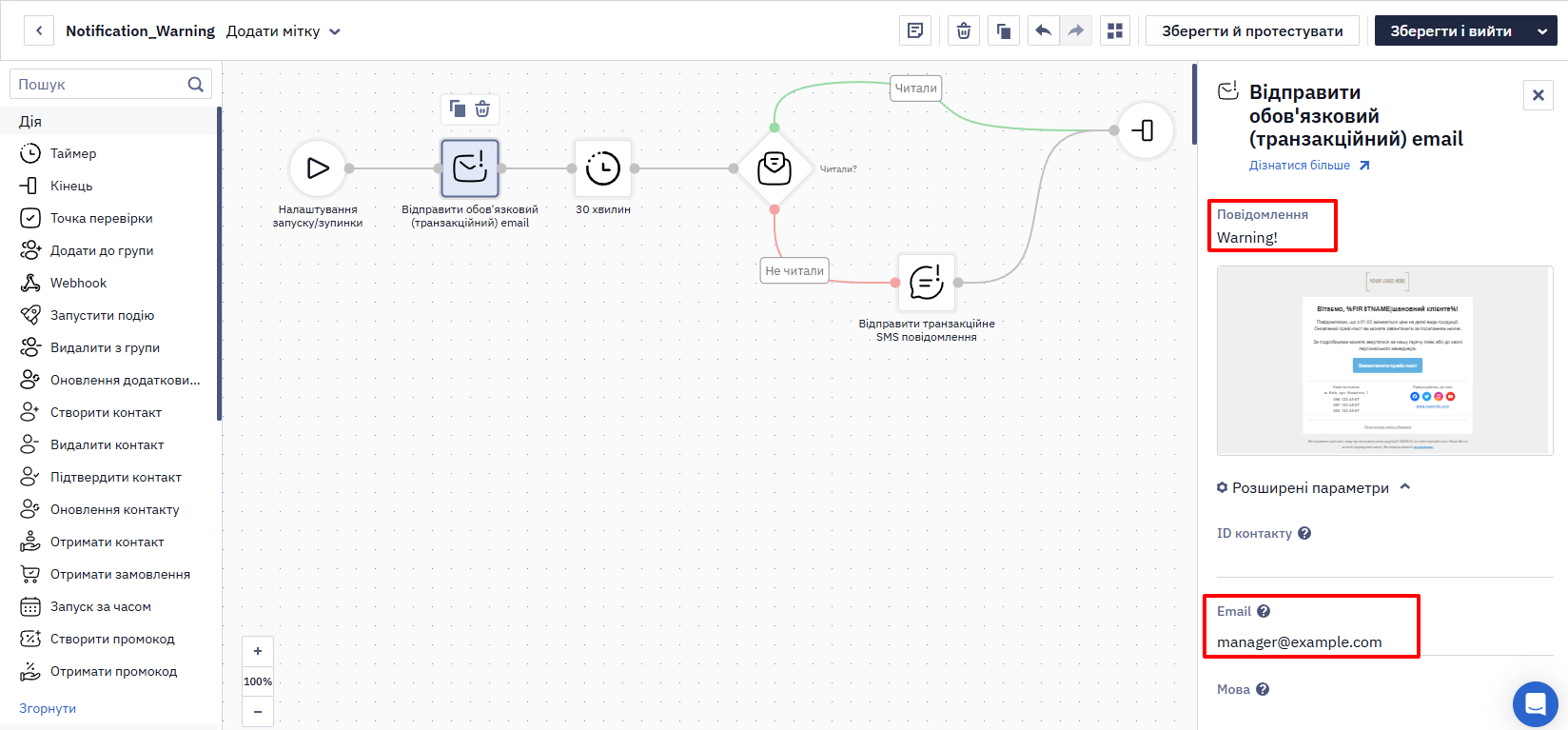Close the email settings panel
Image resolution: width=1568 pixels, height=730 pixels.
tap(1539, 95)
